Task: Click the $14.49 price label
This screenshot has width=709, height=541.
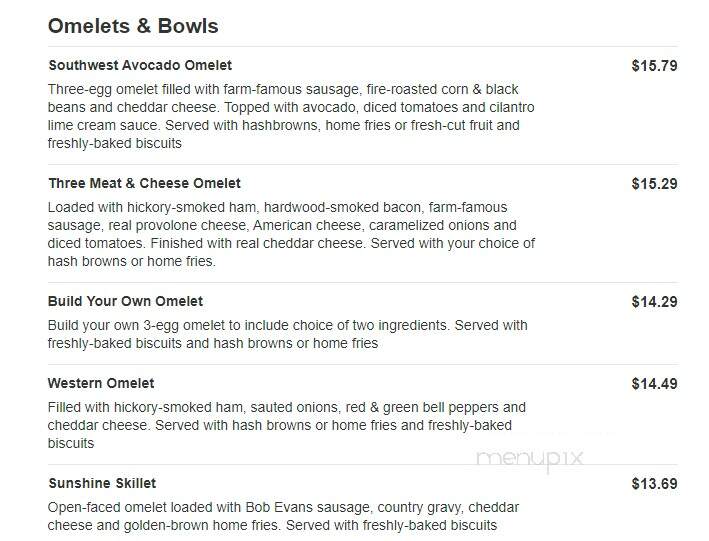Action: [654, 384]
